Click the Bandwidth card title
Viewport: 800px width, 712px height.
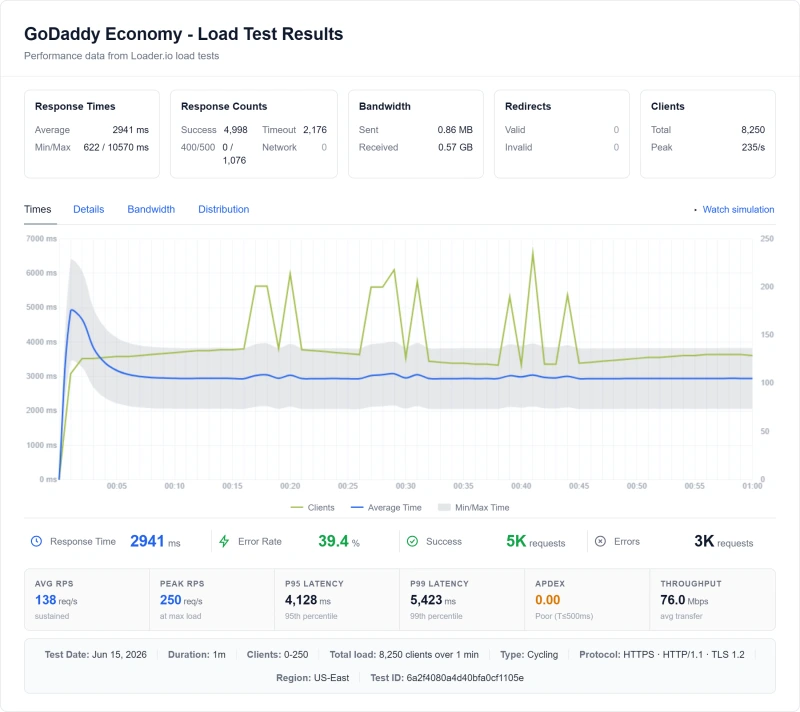coord(385,106)
